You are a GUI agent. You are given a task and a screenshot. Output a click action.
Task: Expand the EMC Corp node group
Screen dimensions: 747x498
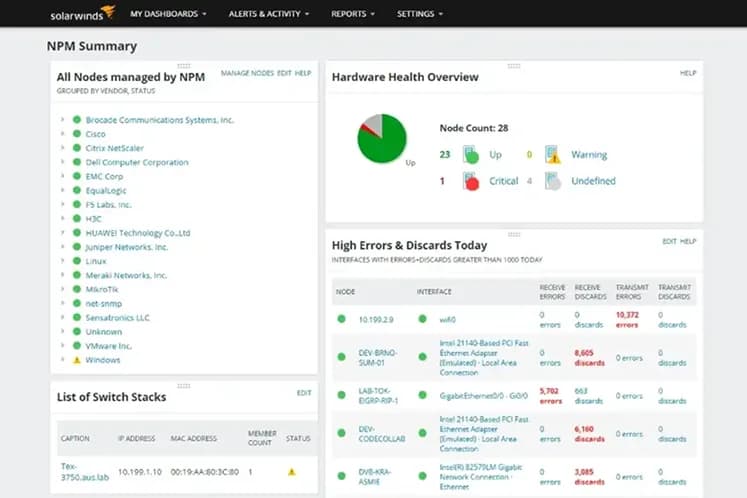click(62, 176)
